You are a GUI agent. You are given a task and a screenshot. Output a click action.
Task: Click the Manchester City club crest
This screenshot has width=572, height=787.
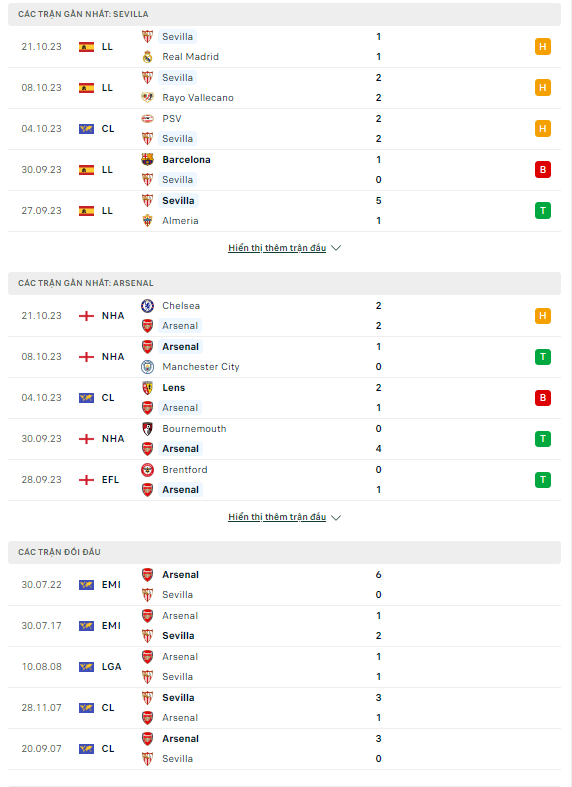pos(147,367)
